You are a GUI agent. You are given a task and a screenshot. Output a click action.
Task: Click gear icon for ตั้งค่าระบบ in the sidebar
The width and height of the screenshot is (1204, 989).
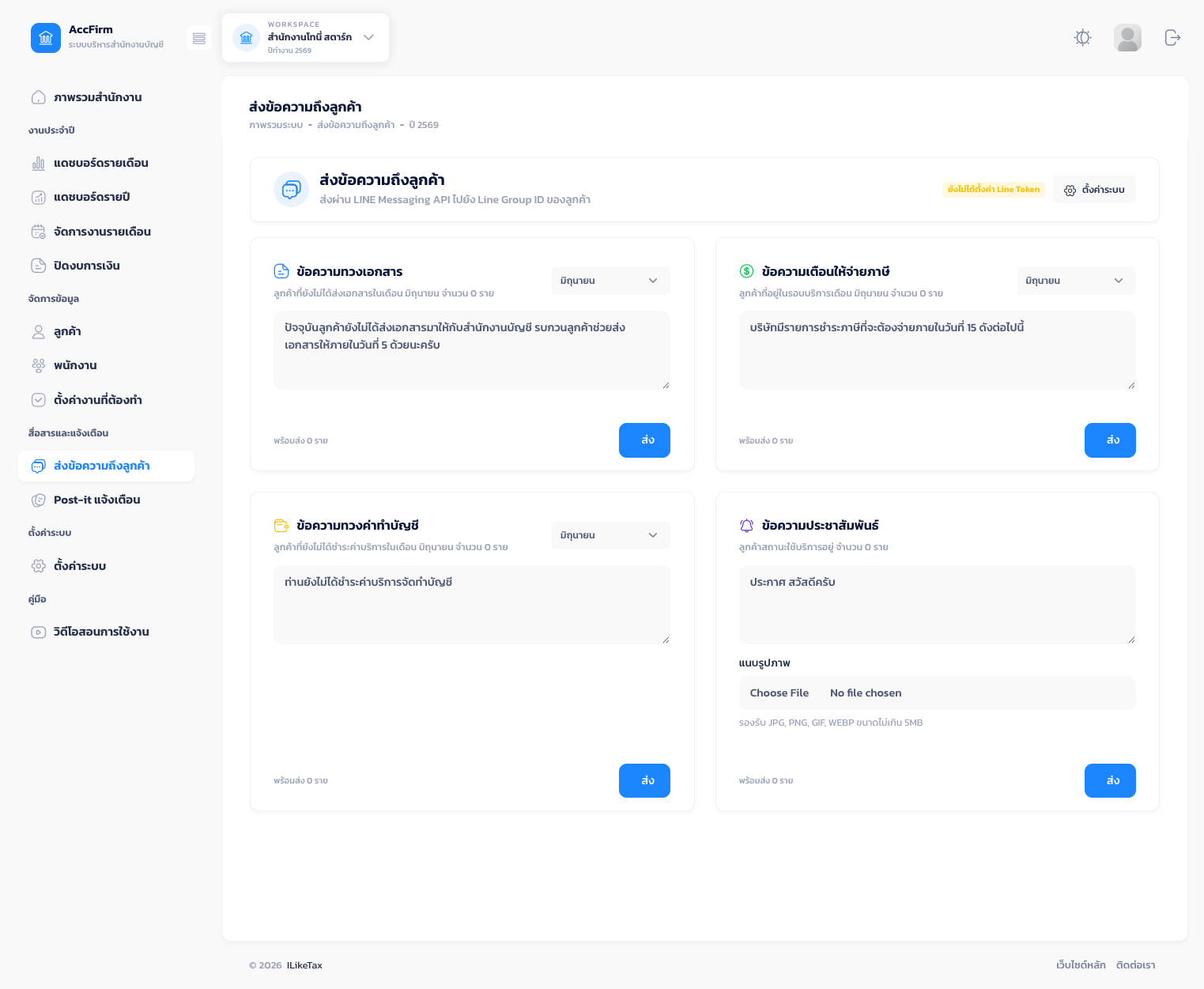[38, 566]
